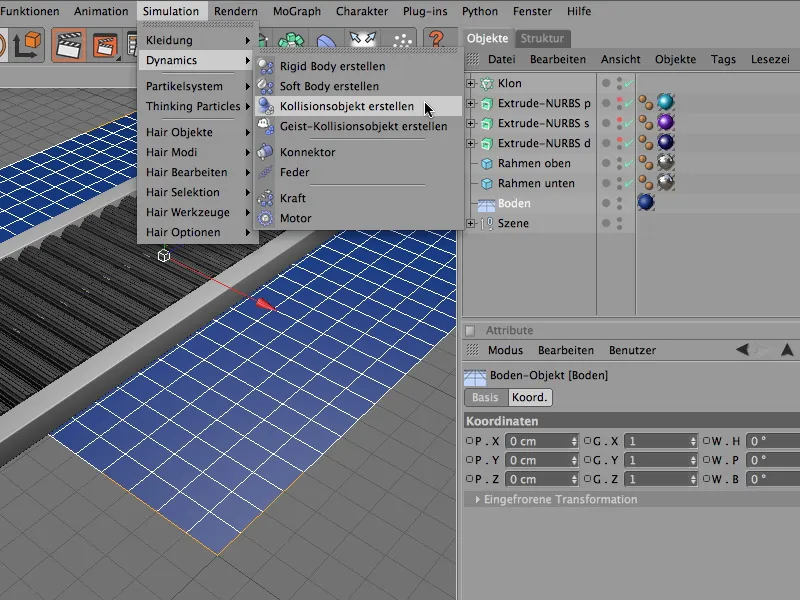Toggle visibility dots of Extrude-NURBS p
800x600 pixels.
(x=620, y=103)
